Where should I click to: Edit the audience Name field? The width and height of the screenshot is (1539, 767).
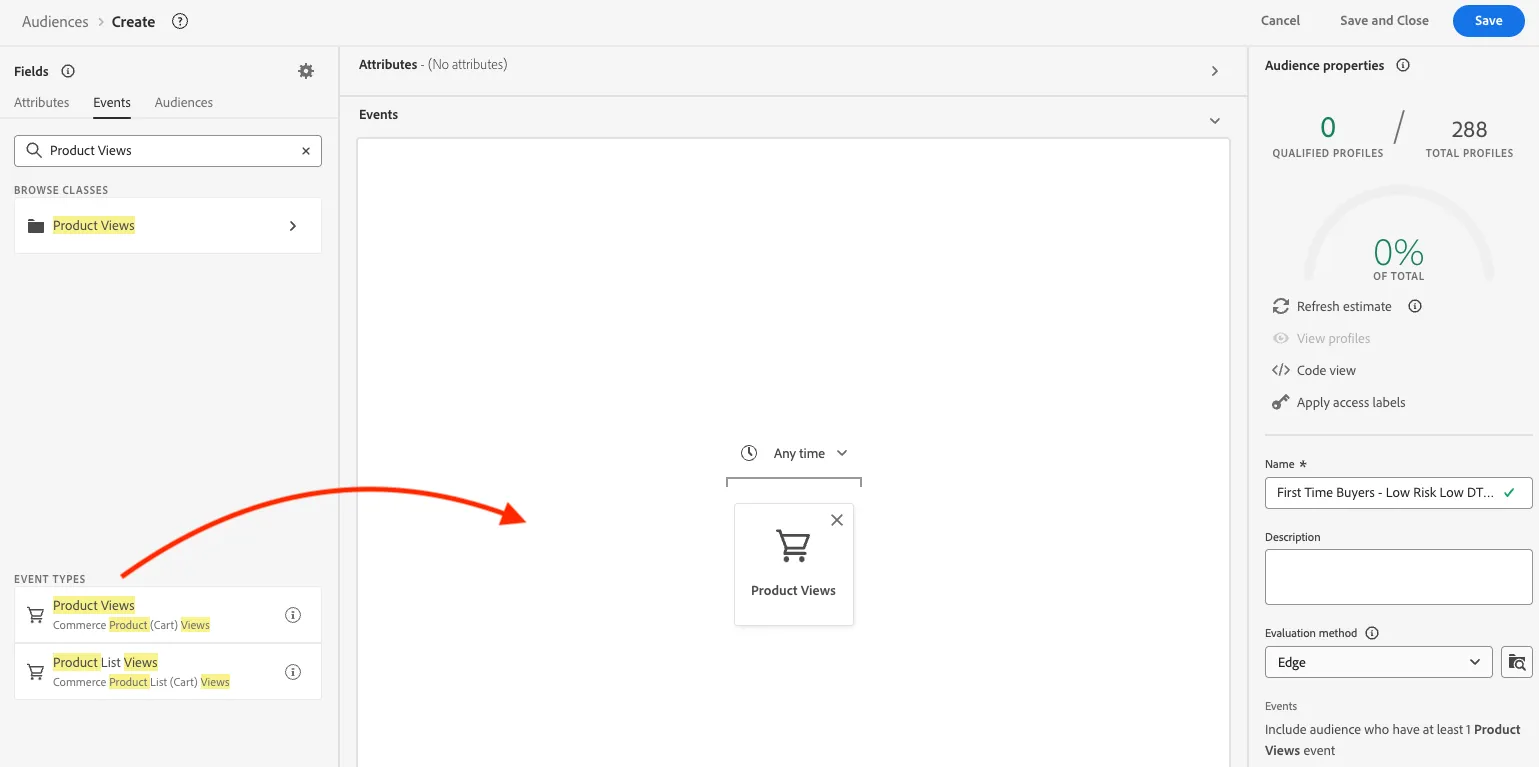click(x=1398, y=493)
